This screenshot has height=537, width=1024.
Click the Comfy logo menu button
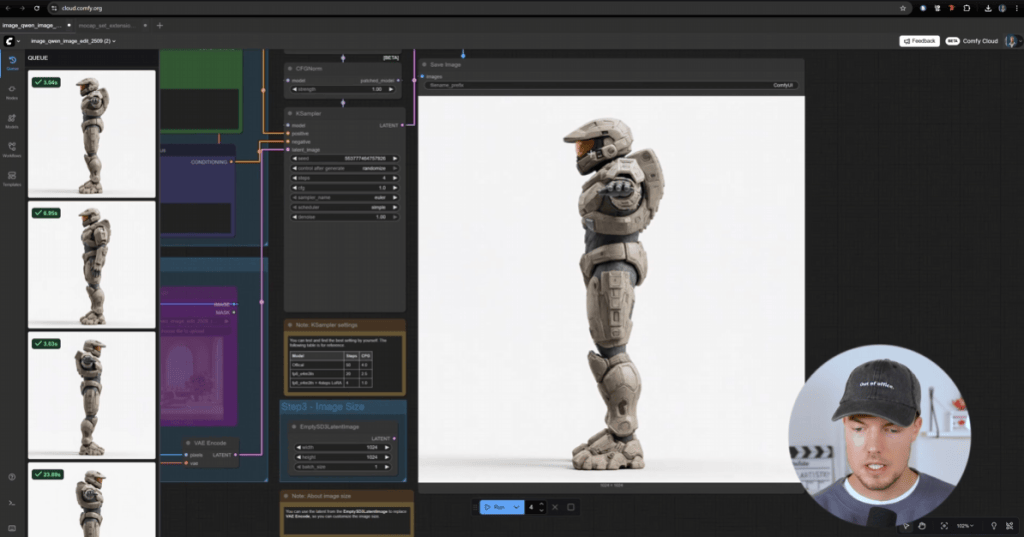click(9, 41)
